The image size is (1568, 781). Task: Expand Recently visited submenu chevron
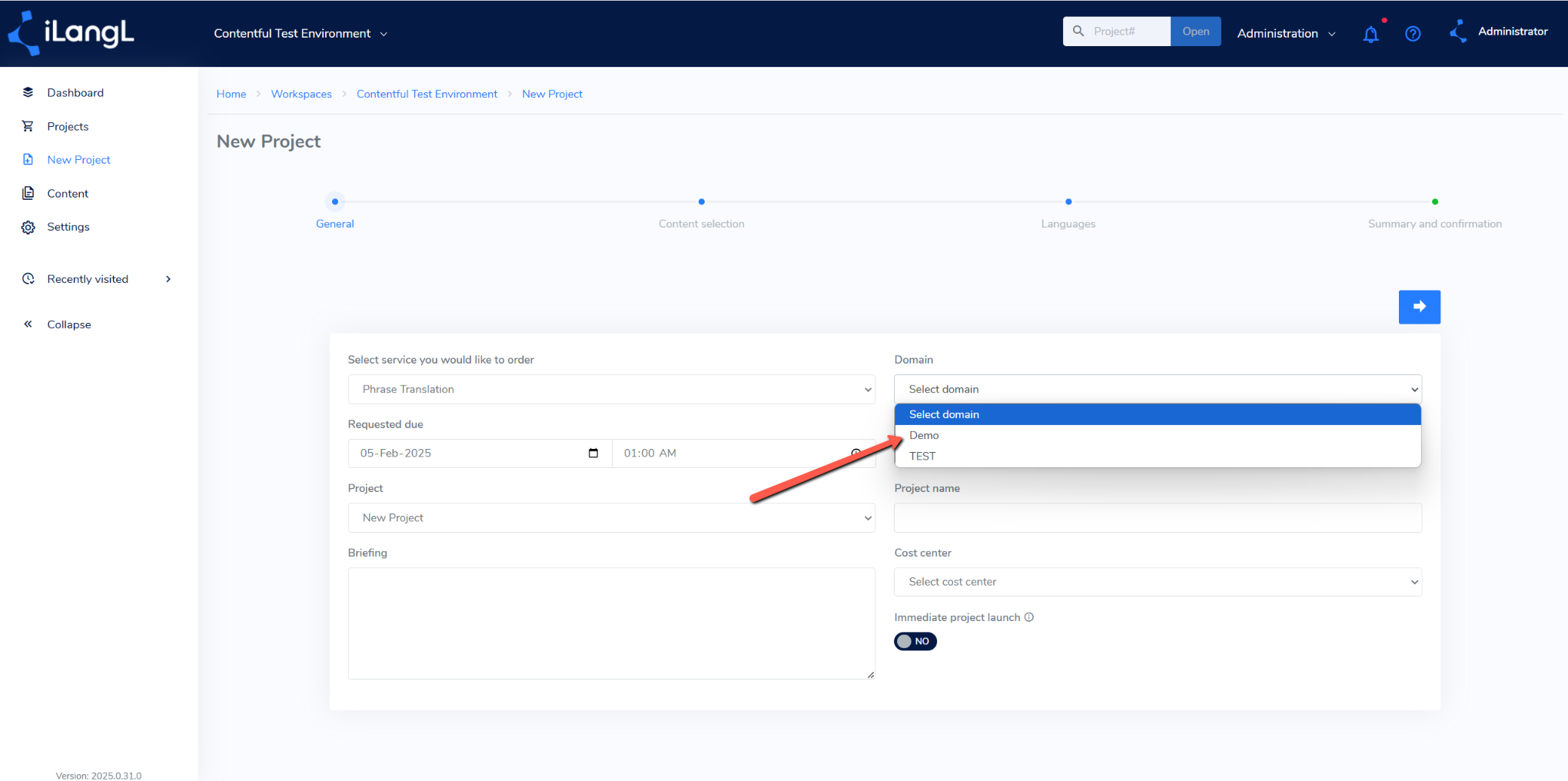pyautogui.click(x=168, y=279)
